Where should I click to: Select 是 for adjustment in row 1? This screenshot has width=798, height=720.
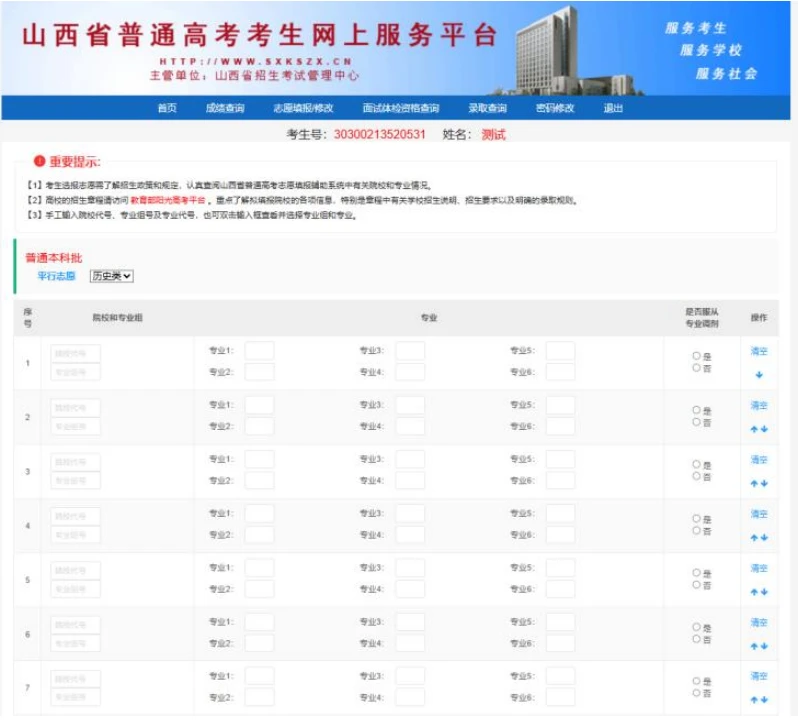pos(696,356)
